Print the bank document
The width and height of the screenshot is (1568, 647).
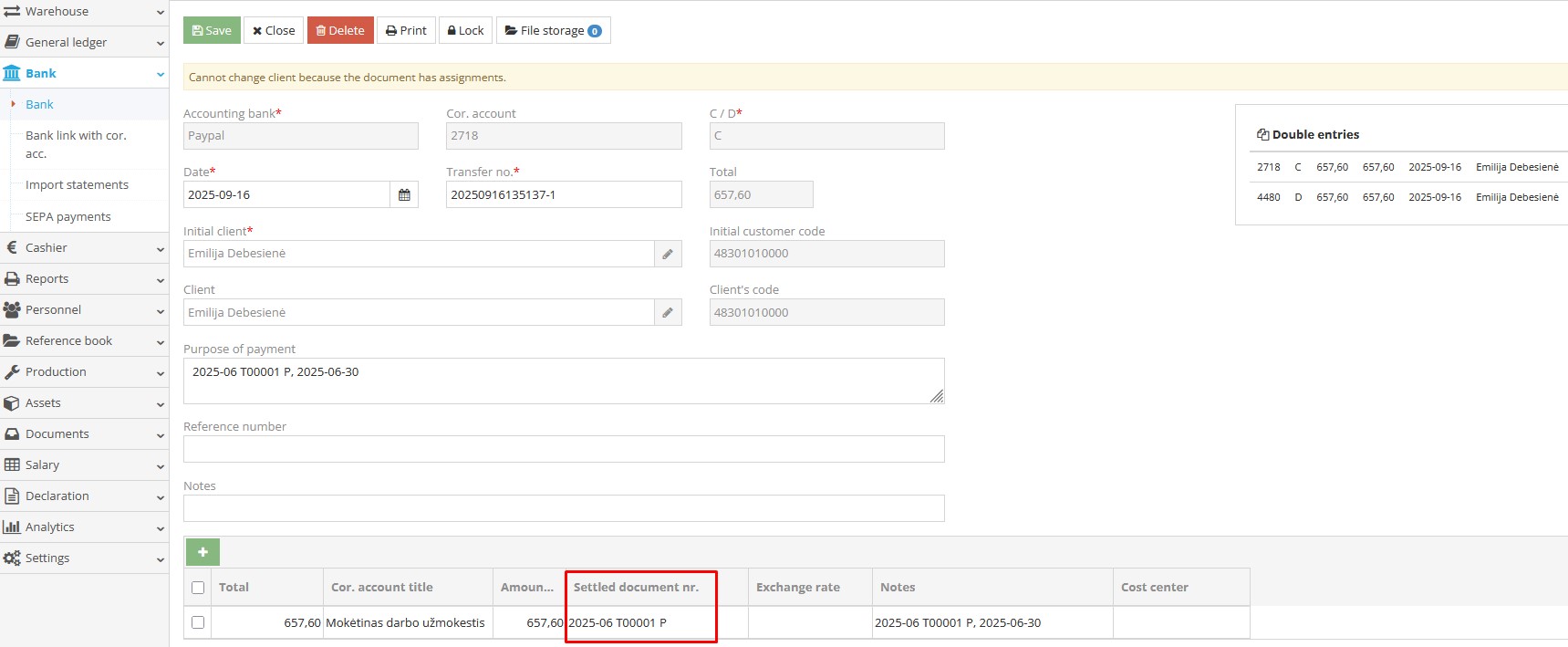click(x=406, y=30)
